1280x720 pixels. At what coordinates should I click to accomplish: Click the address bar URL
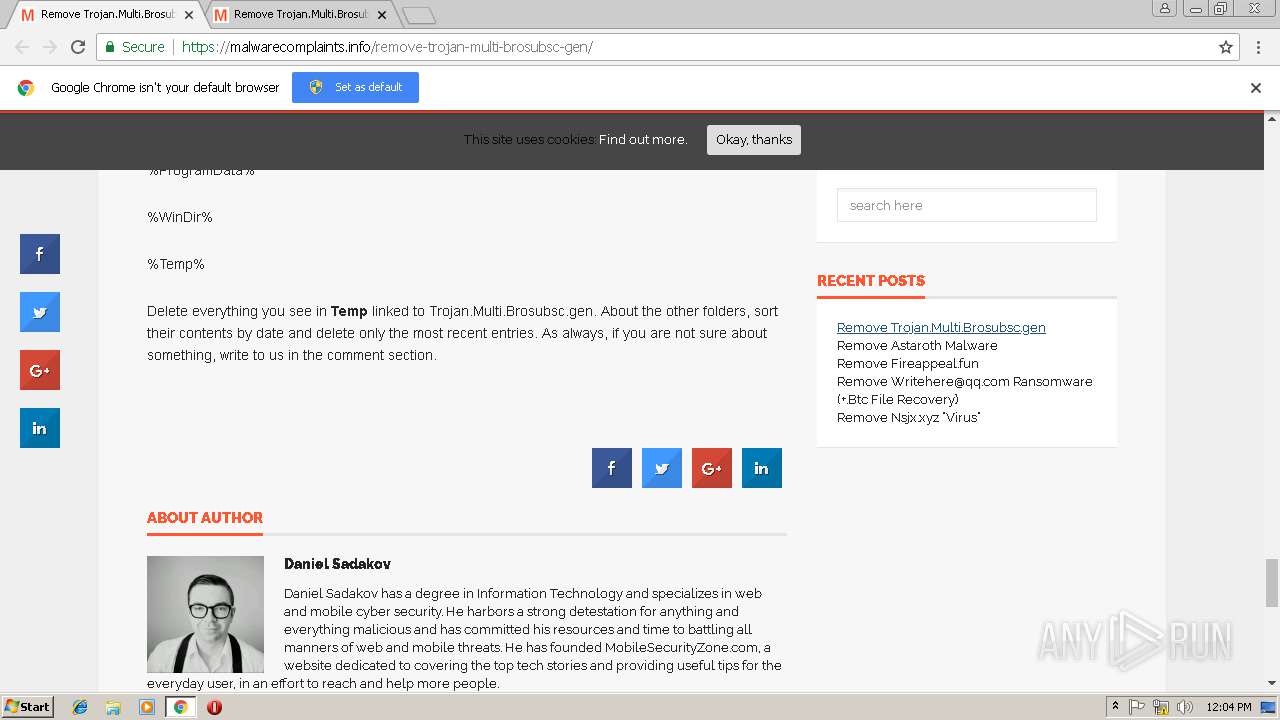(x=387, y=47)
